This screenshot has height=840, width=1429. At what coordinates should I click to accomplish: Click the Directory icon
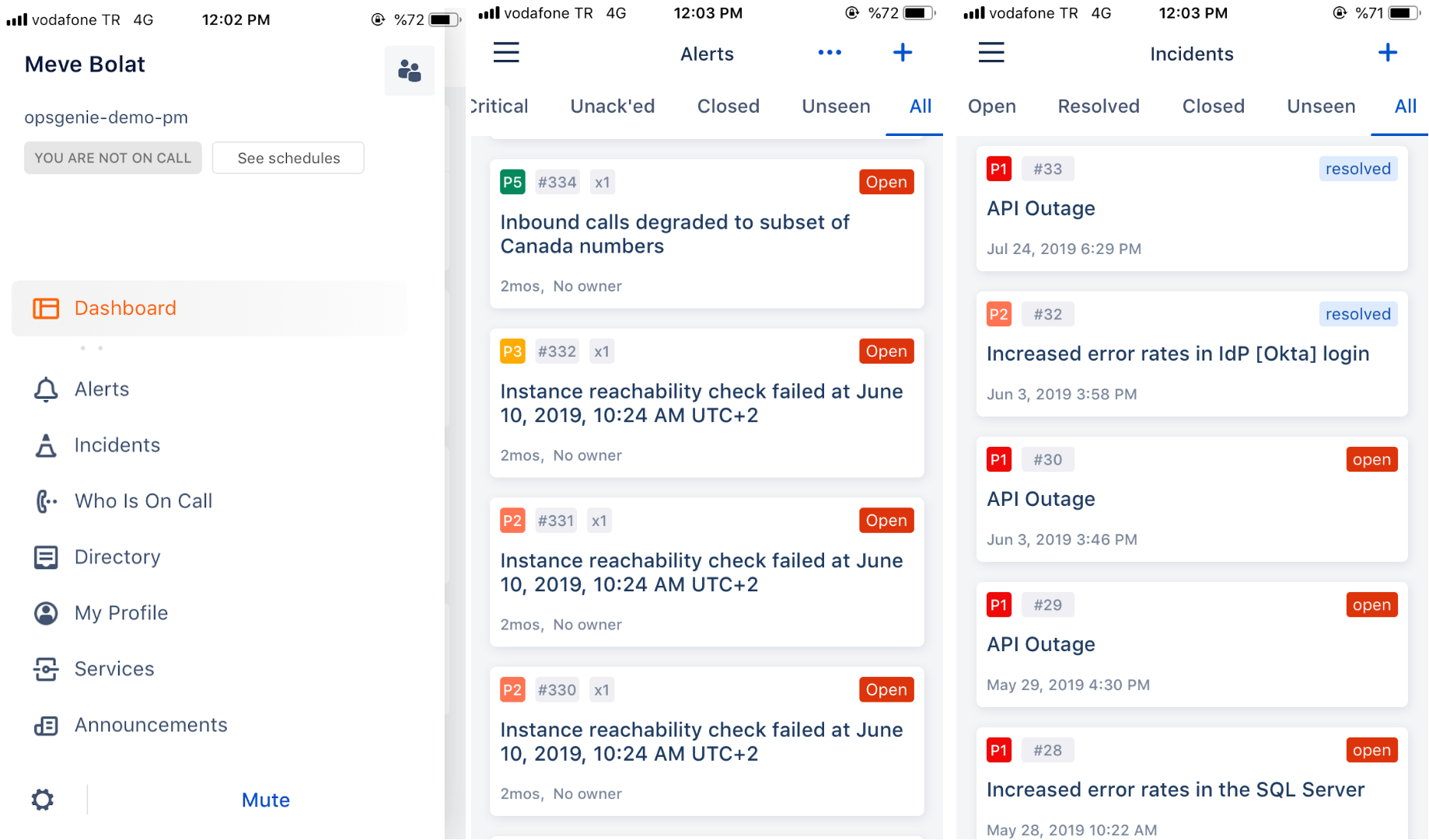coord(46,557)
